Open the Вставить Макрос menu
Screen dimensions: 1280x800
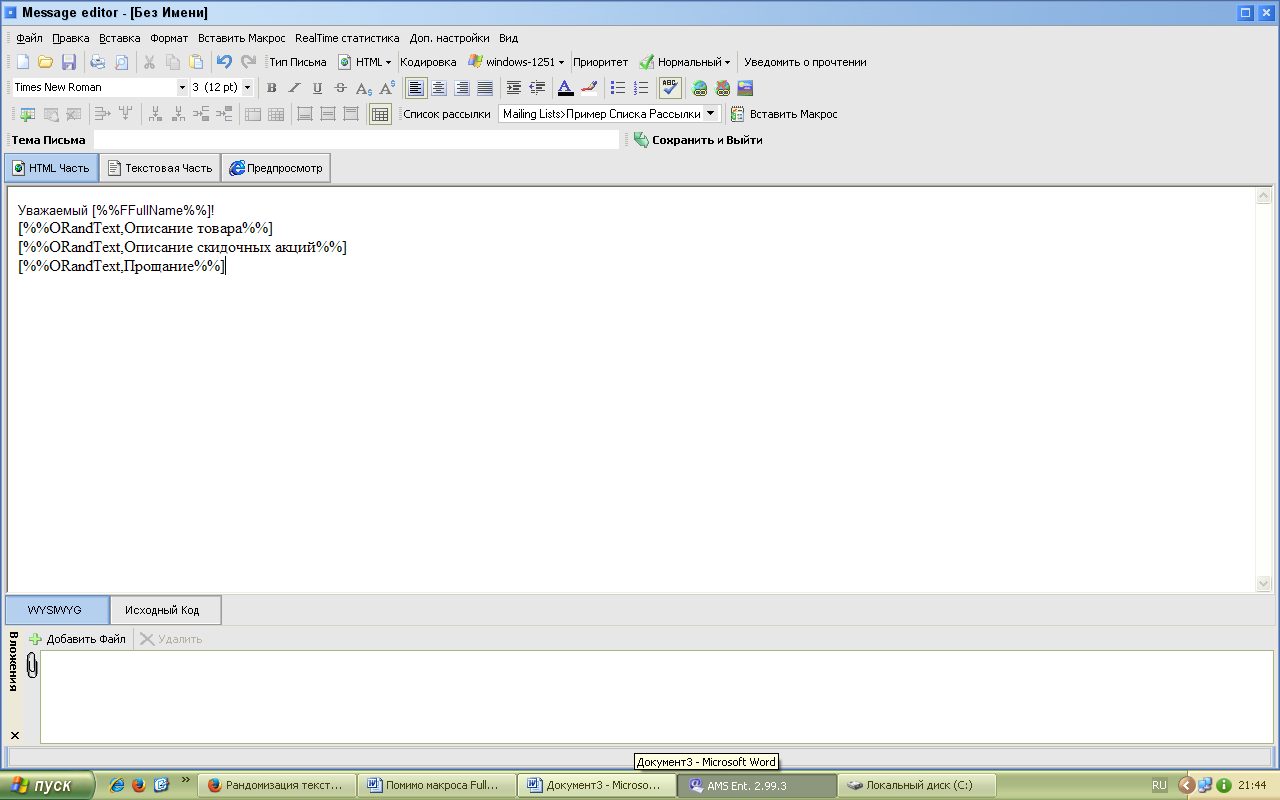(x=242, y=38)
